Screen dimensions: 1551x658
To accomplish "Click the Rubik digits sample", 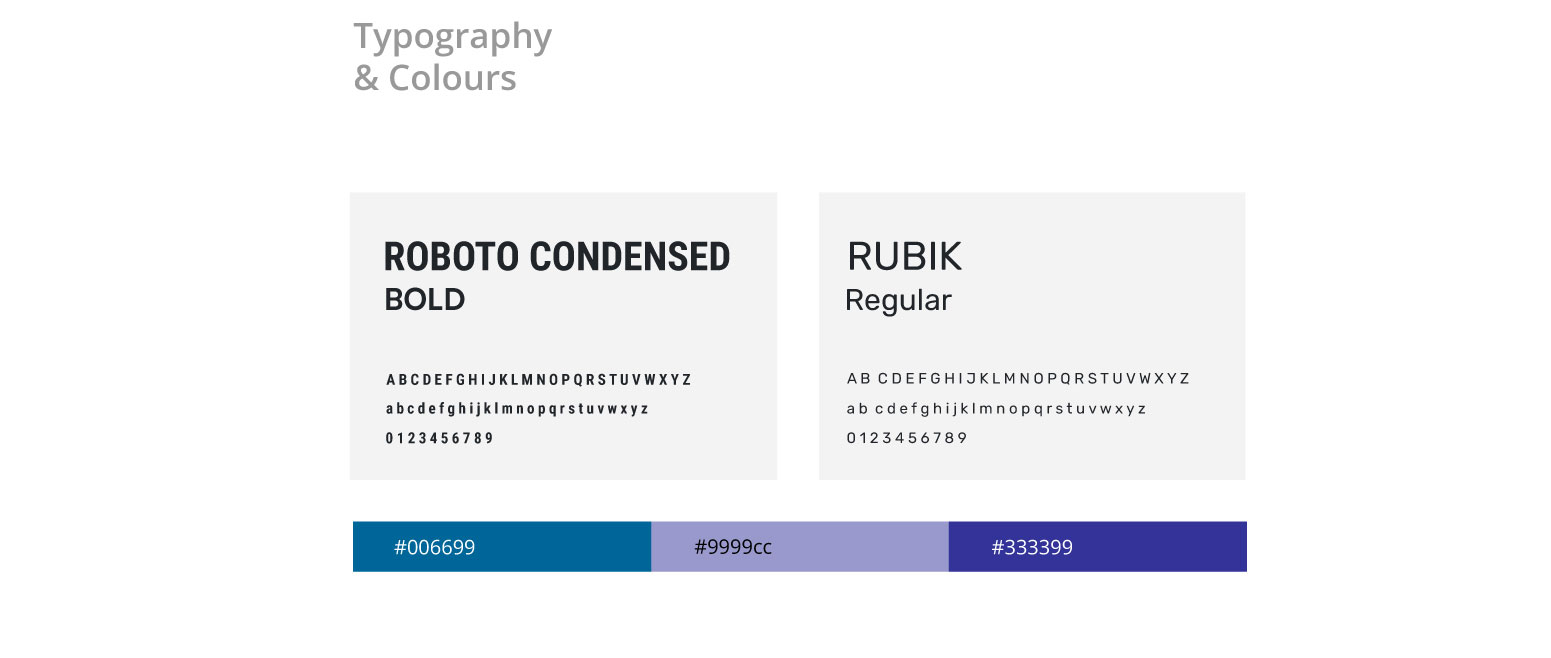I will (x=907, y=438).
